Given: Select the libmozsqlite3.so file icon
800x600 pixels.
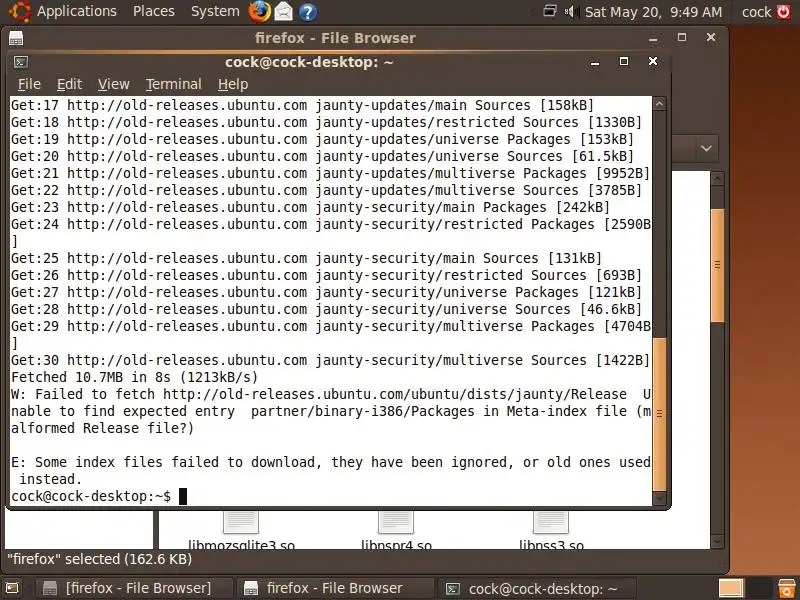Looking at the screenshot, I should tap(241, 521).
